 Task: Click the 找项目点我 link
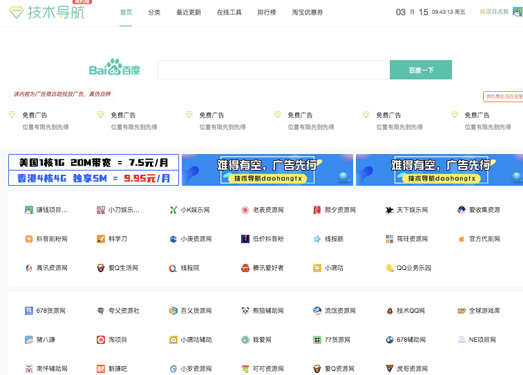(x=494, y=12)
